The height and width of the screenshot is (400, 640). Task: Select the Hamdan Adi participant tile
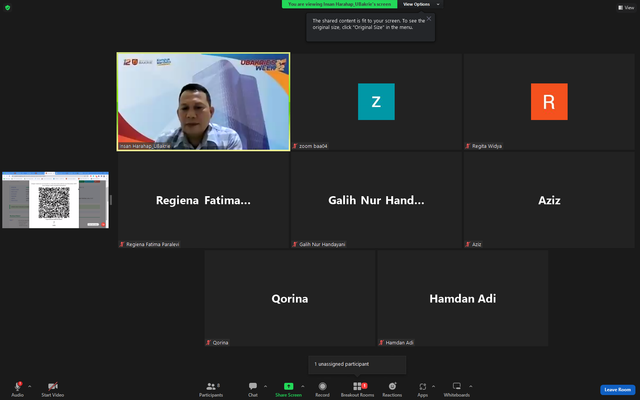pyautogui.click(x=462, y=298)
